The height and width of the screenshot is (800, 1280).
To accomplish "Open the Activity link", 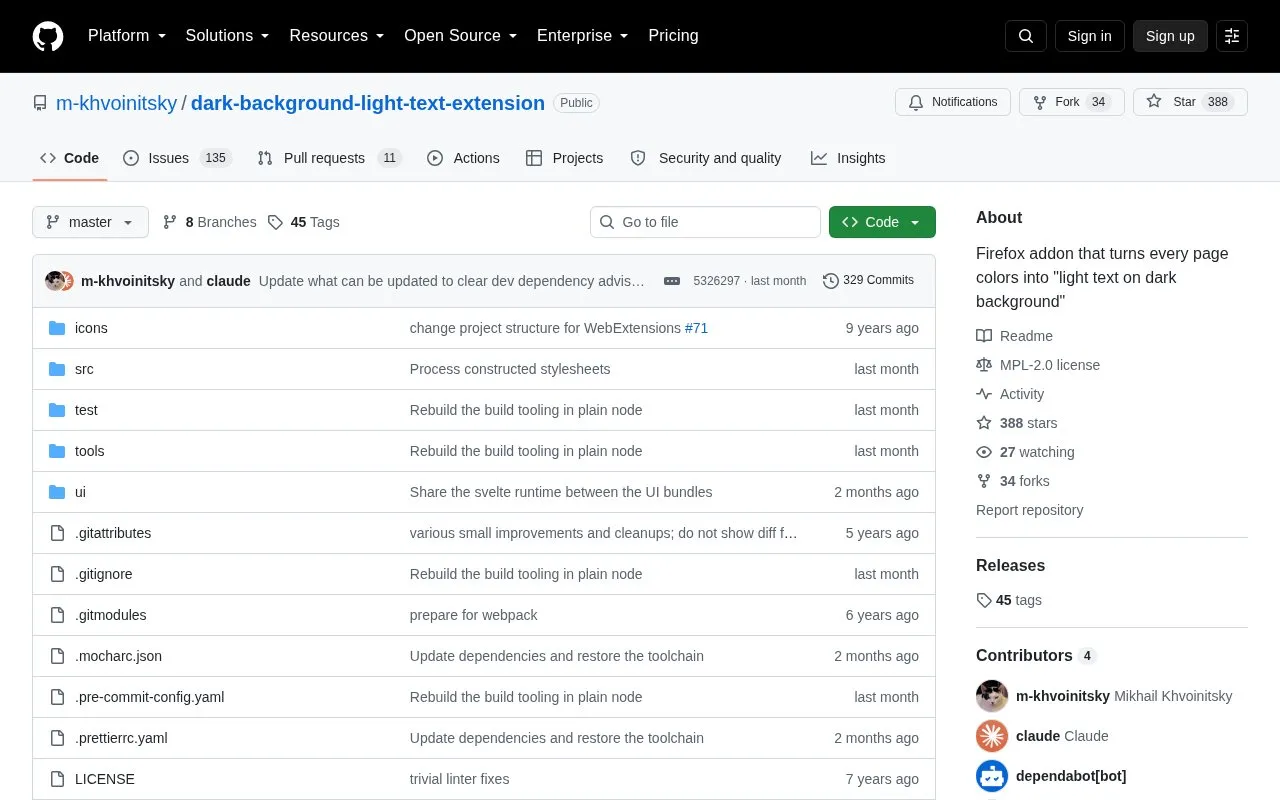I will pyautogui.click(x=1010, y=394).
